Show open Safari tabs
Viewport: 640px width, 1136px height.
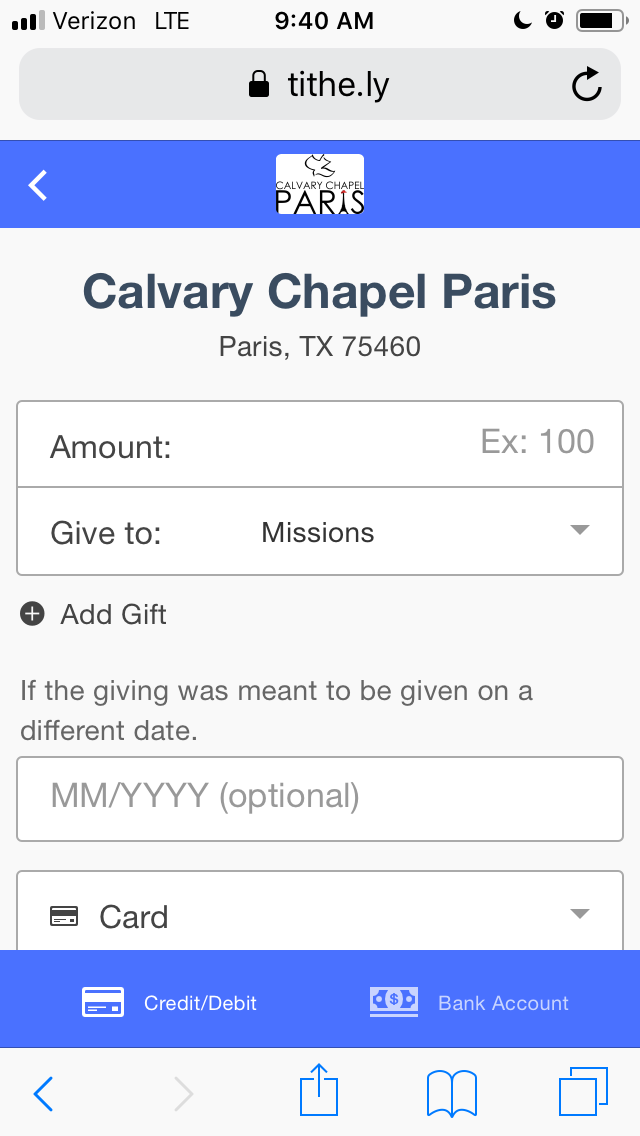click(583, 1092)
